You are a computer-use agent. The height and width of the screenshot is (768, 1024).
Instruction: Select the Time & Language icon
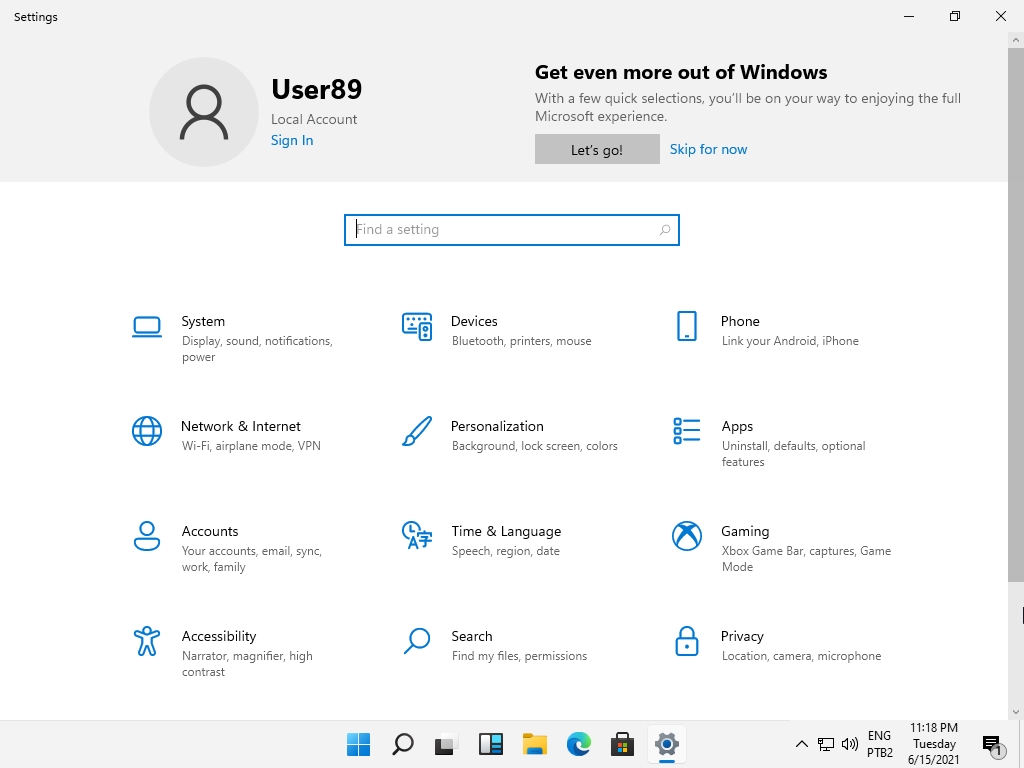pyautogui.click(x=417, y=535)
